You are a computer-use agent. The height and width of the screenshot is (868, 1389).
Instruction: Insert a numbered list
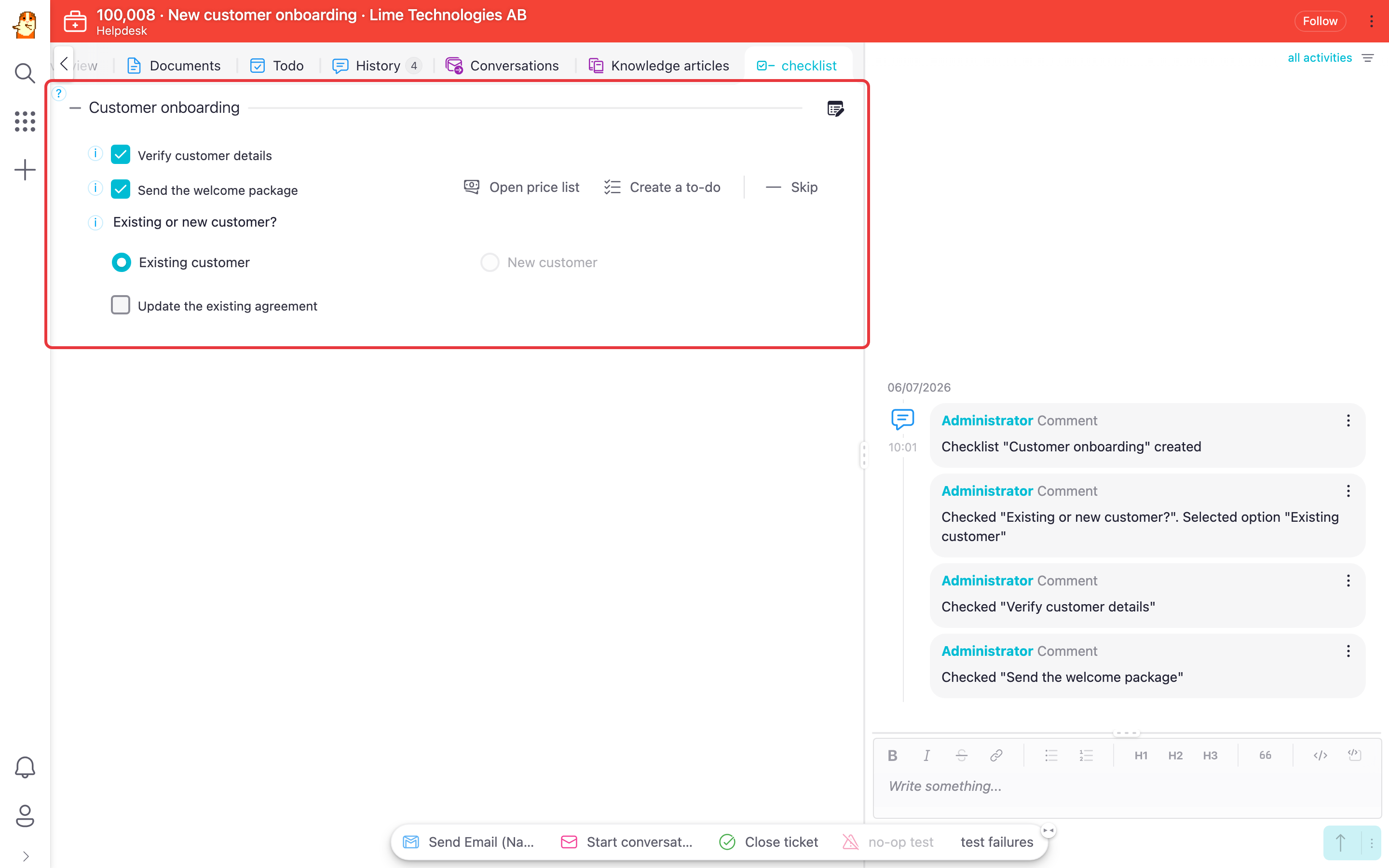(x=1086, y=756)
